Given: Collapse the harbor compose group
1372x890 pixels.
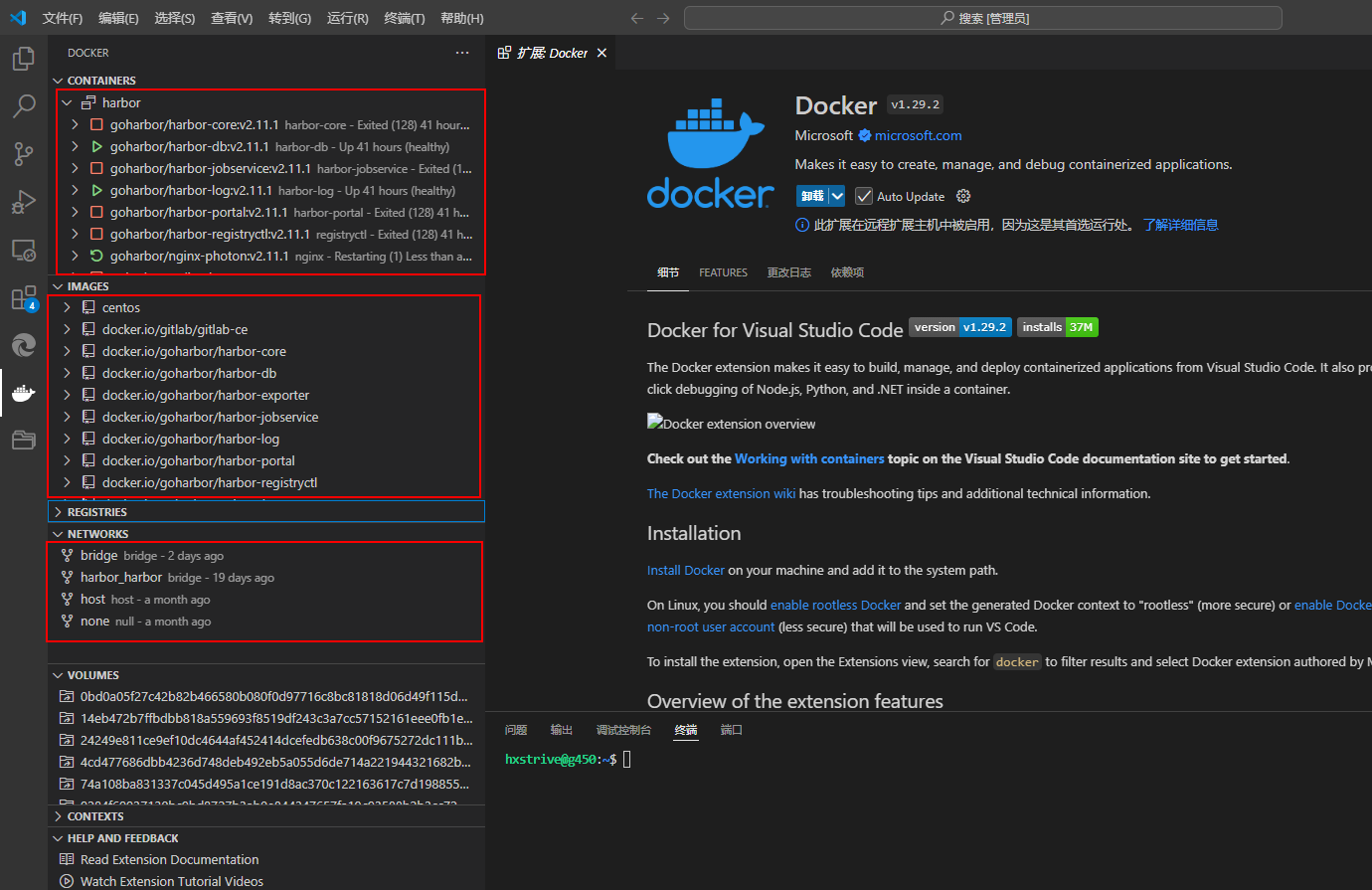Looking at the screenshot, I should coord(67,102).
